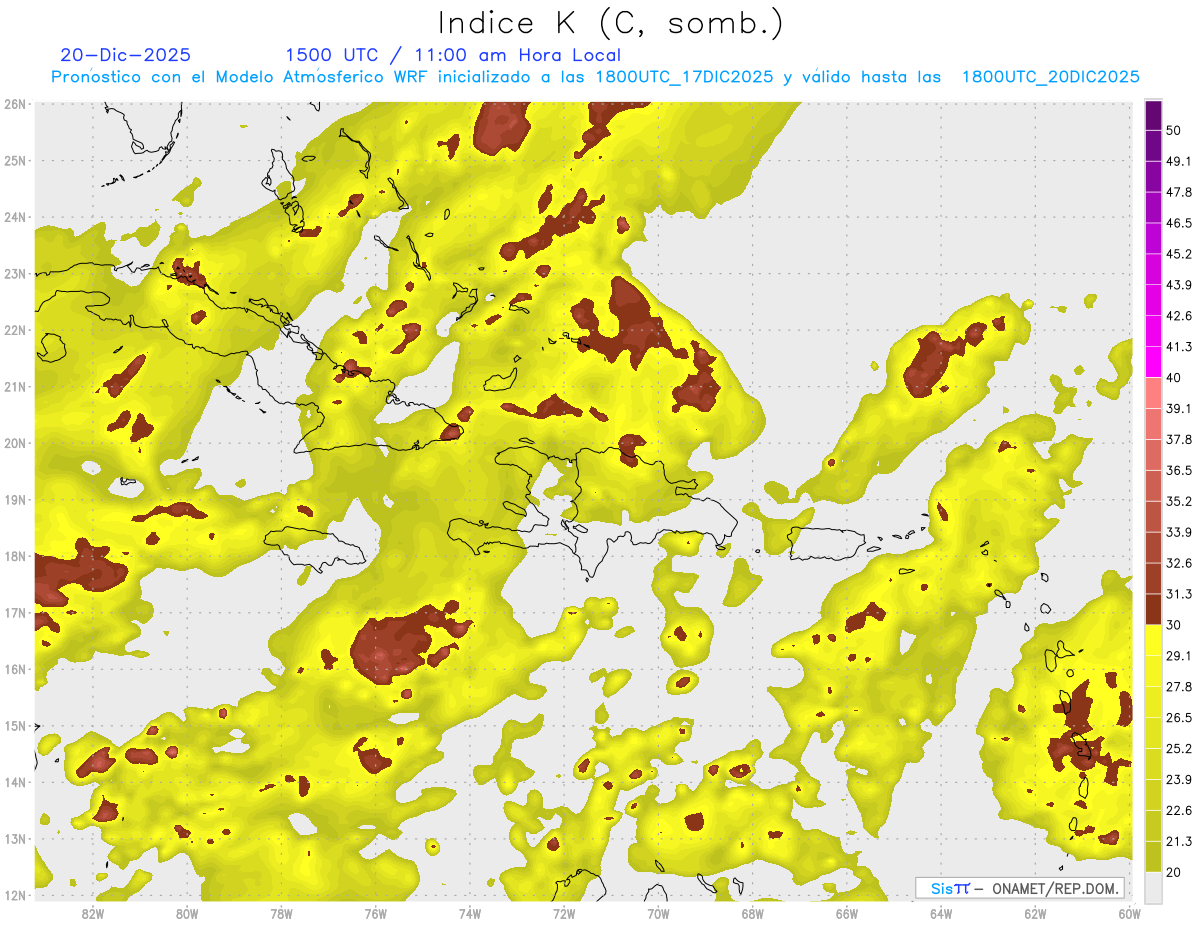Click the color bar value '47.8'
Screen dimensions: 1200x927
pos(1178,192)
